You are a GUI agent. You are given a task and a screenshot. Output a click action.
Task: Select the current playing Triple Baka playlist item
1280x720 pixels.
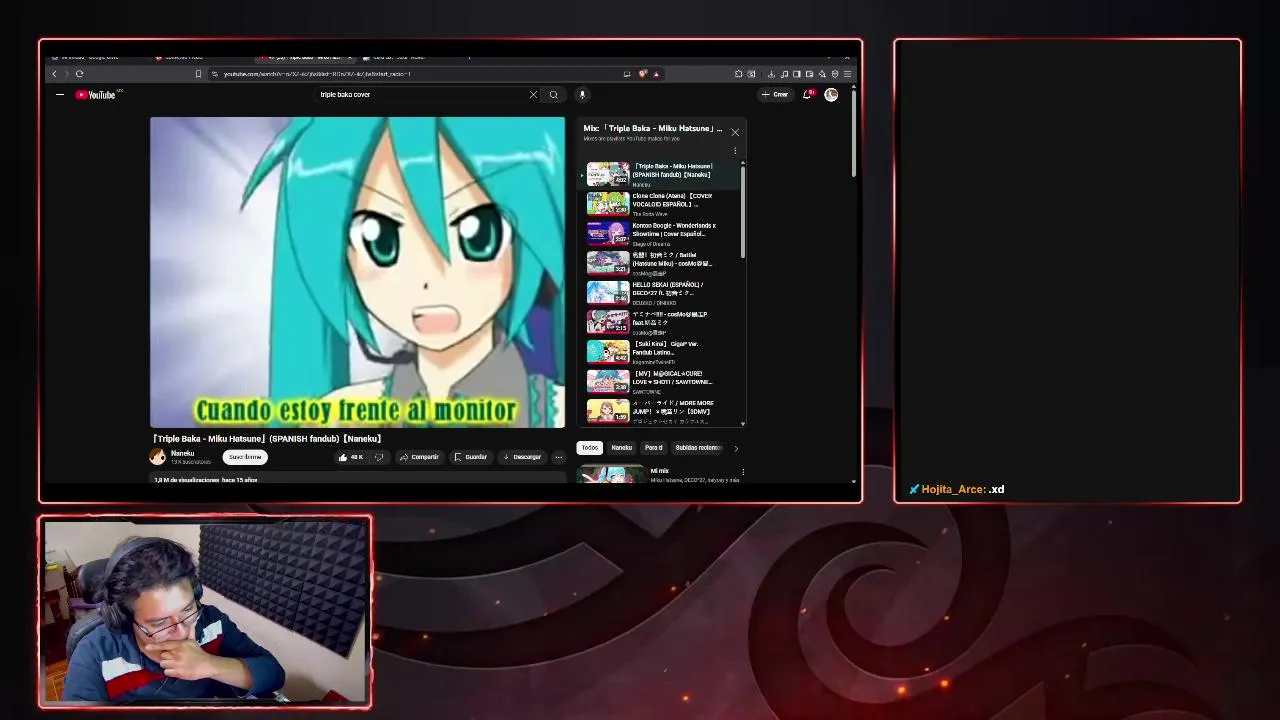click(x=660, y=175)
